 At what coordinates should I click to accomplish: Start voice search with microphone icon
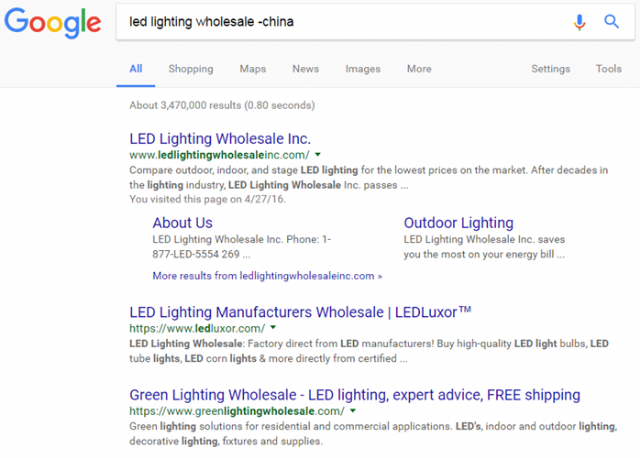(x=579, y=22)
